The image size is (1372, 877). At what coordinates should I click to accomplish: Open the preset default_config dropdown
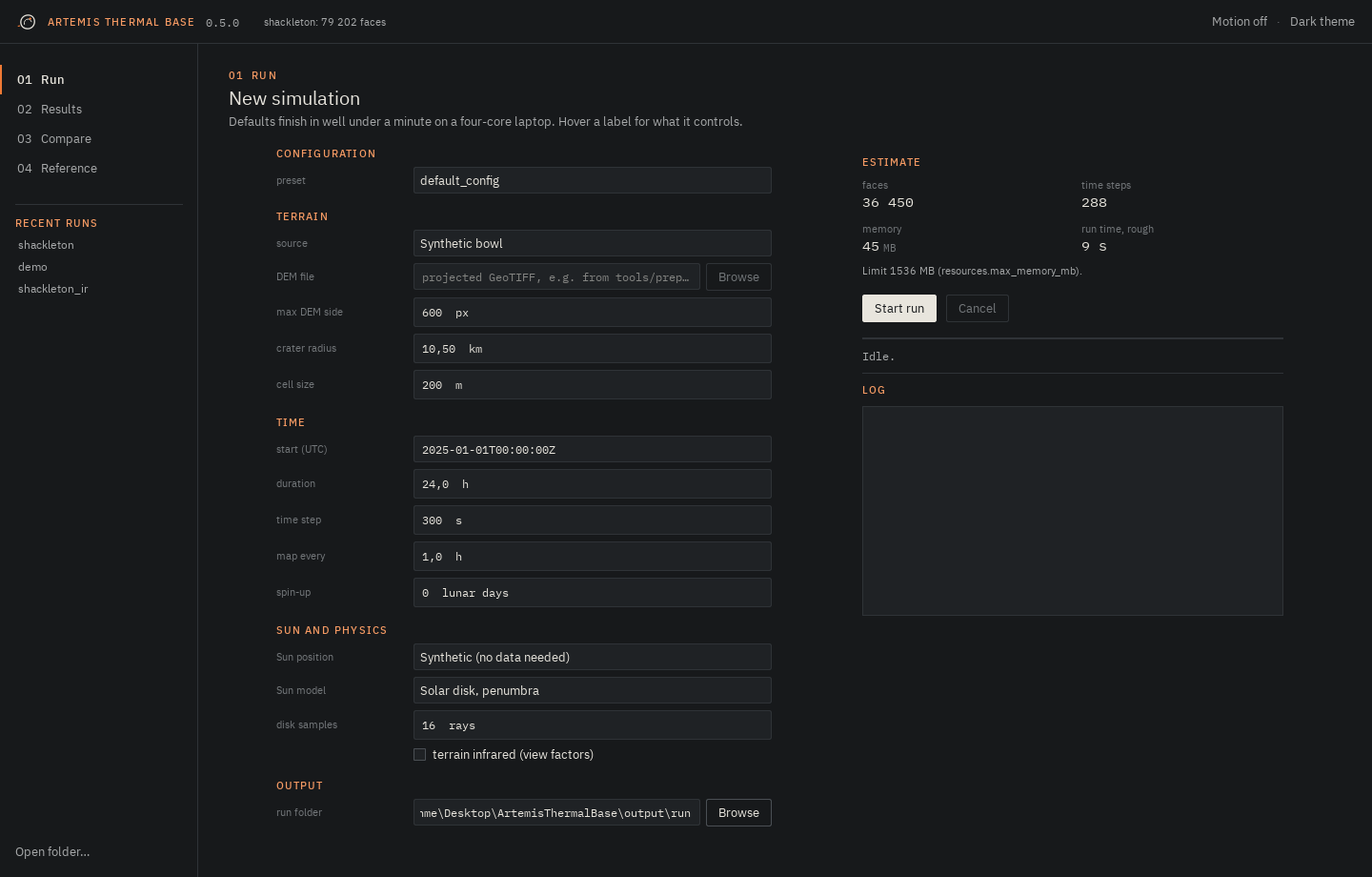click(x=593, y=180)
